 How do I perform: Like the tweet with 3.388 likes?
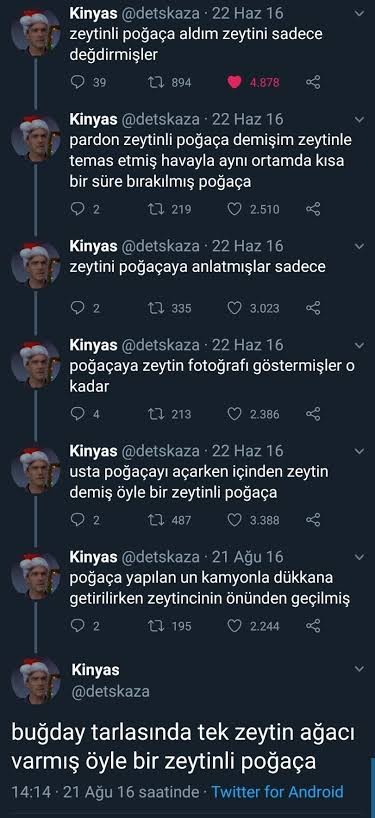(235, 520)
